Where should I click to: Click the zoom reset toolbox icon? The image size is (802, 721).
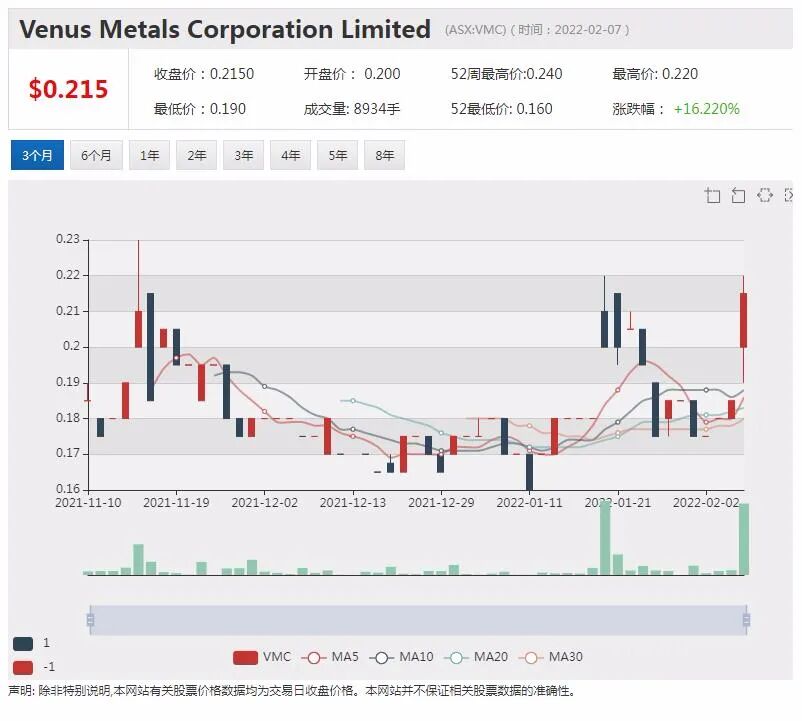point(738,195)
